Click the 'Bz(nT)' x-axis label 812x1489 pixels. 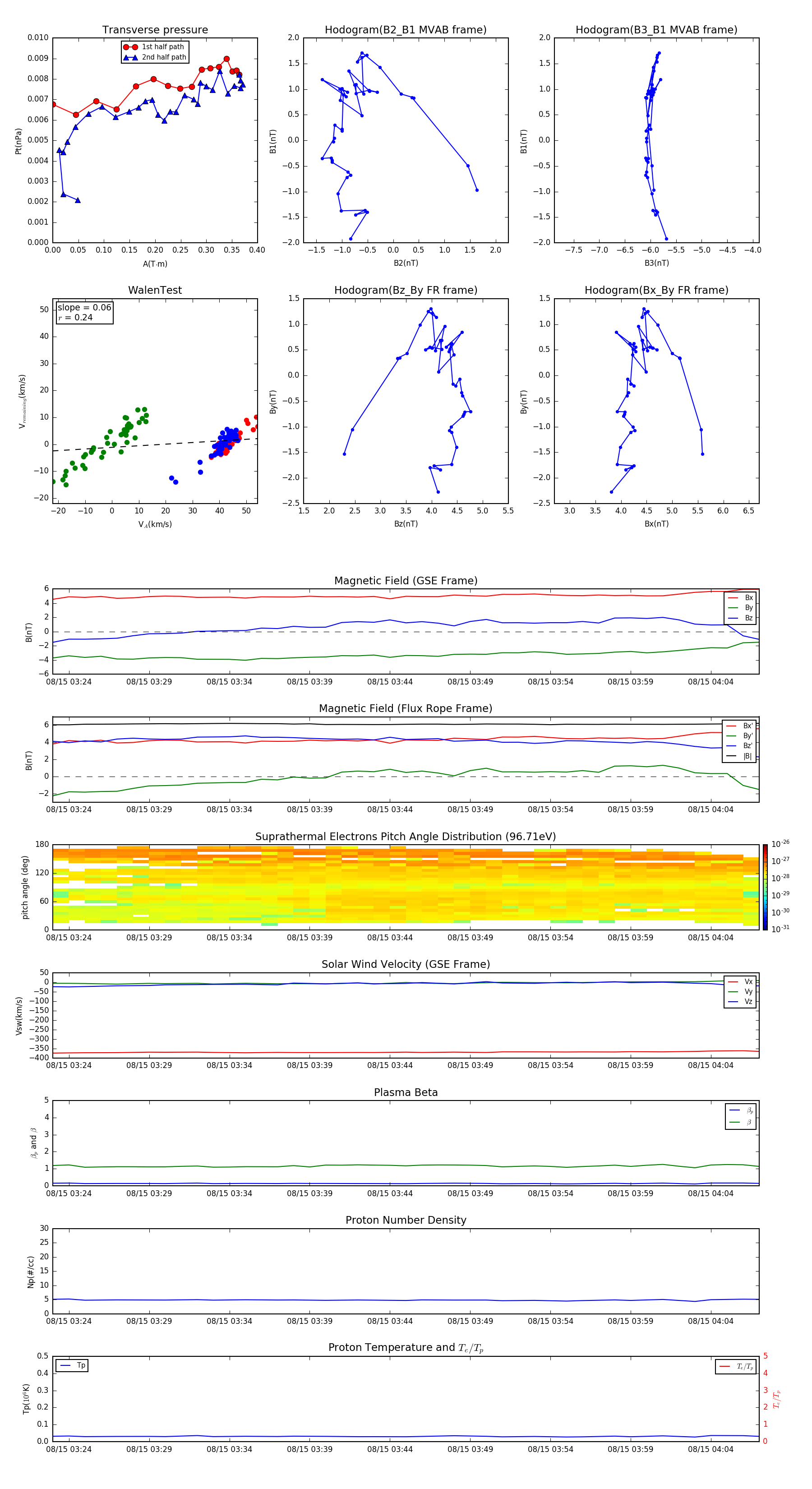pos(406,524)
